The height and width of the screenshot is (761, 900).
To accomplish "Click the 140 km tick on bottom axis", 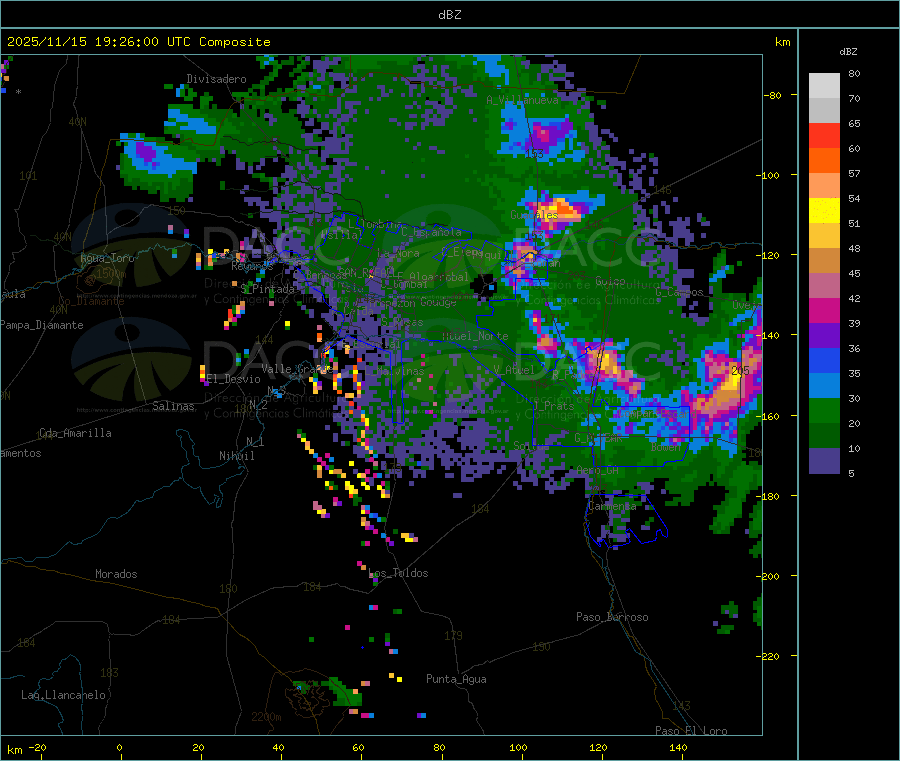I will point(678,747).
